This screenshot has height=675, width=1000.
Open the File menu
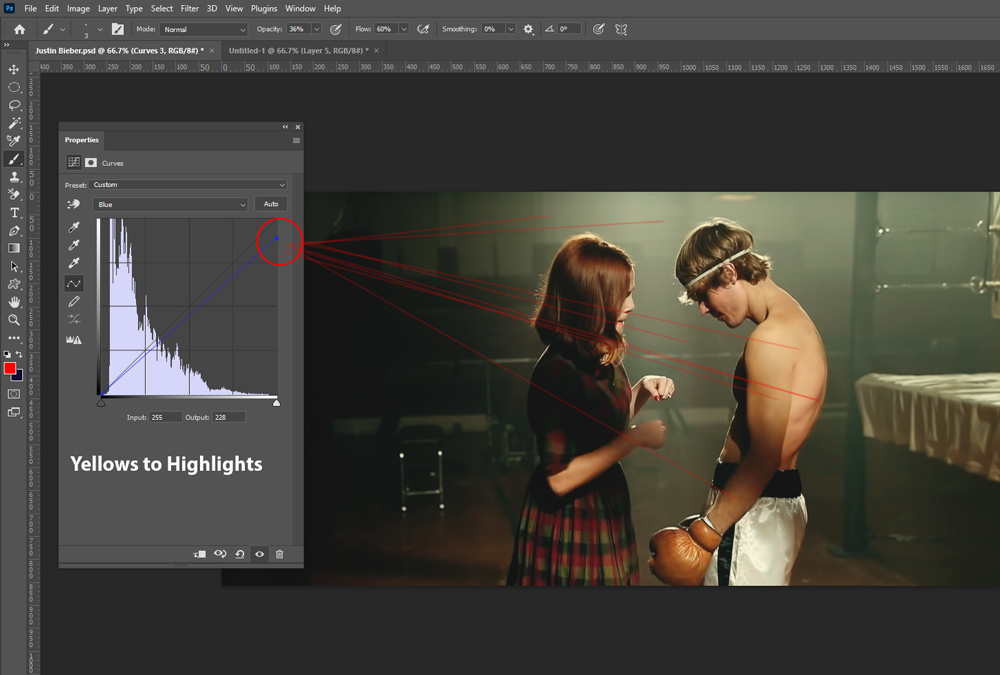point(31,8)
